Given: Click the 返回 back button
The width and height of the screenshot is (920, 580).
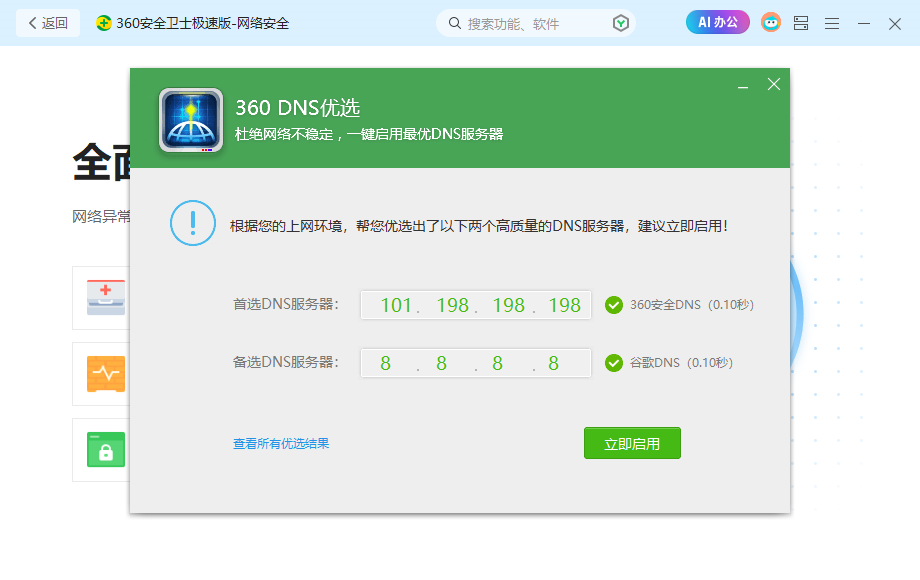Looking at the screenshot, I should point(47,22).
